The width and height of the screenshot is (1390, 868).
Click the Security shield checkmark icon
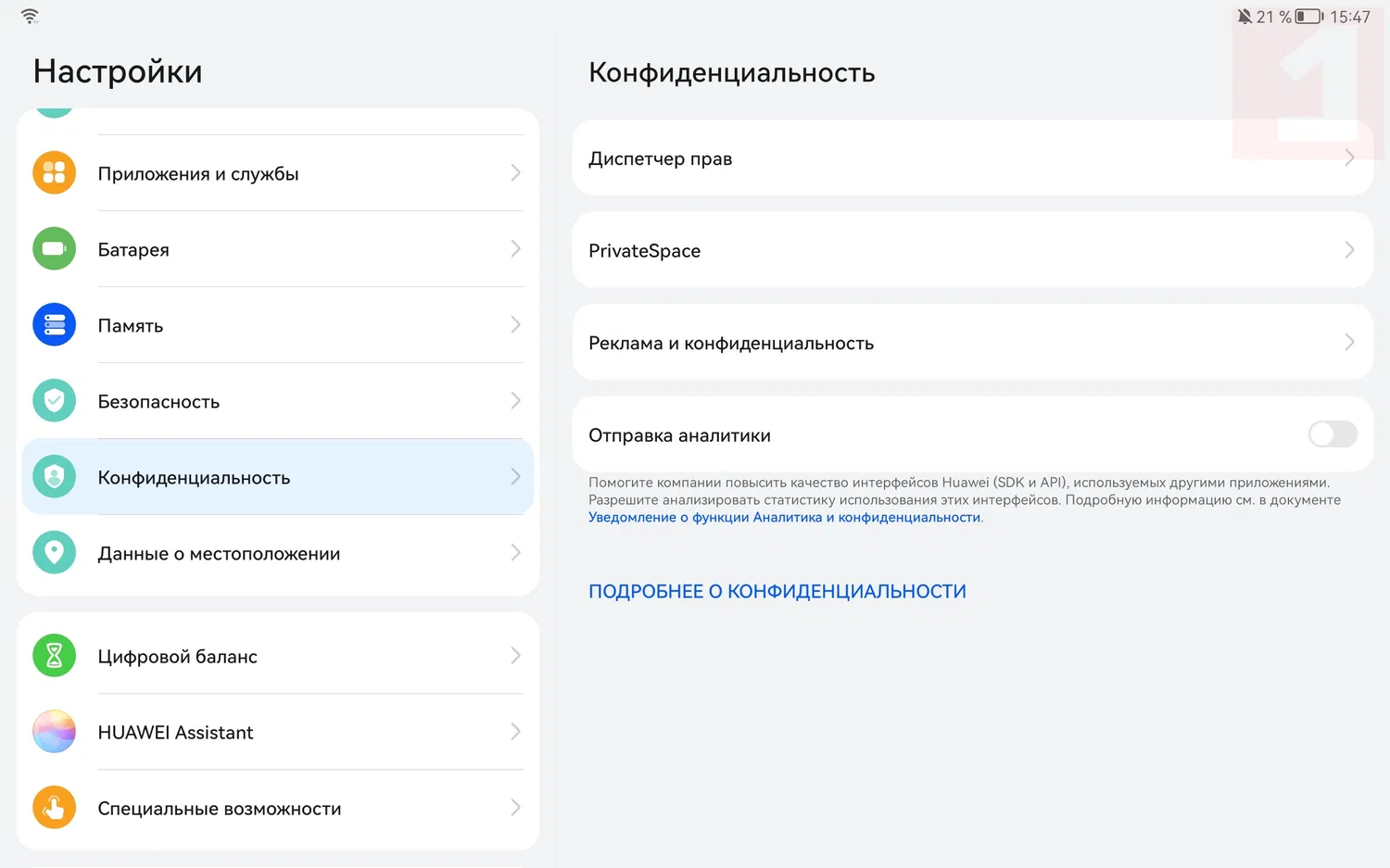(x=54, y=401)
